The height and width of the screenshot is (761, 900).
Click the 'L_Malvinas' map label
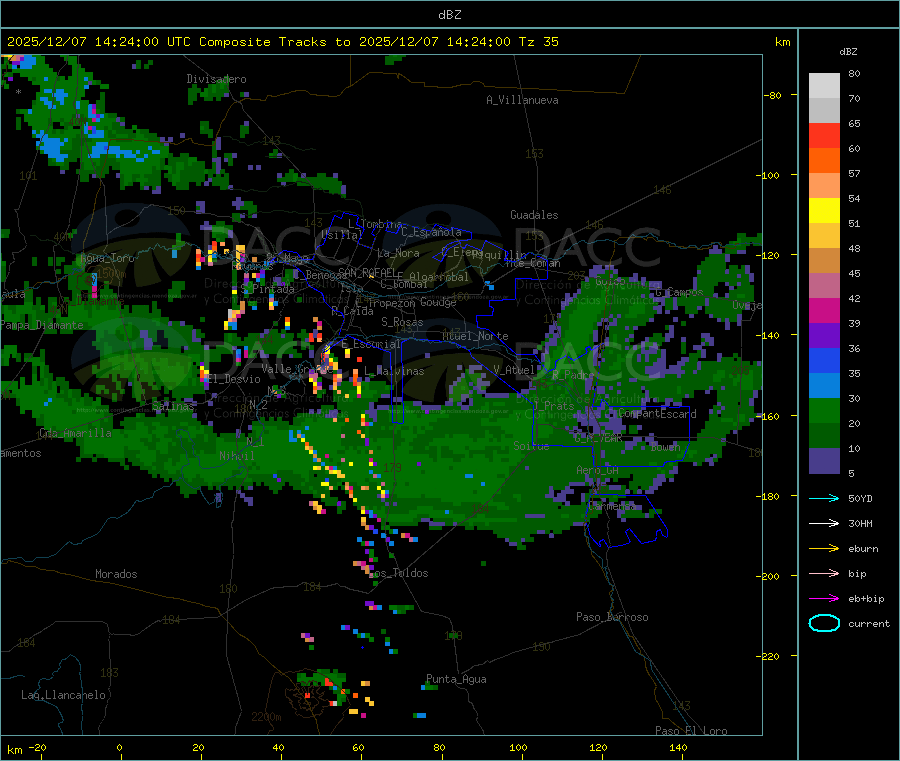(x=394, y=371)
